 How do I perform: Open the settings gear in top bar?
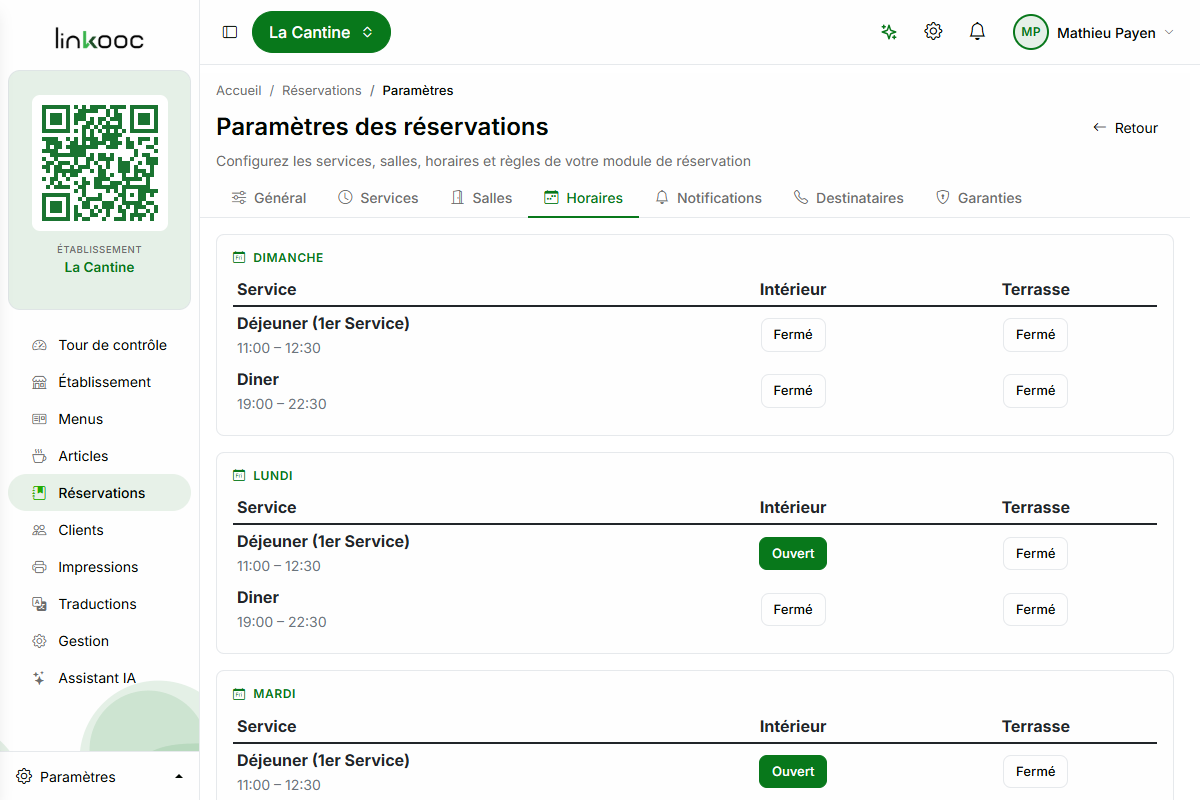933,32
